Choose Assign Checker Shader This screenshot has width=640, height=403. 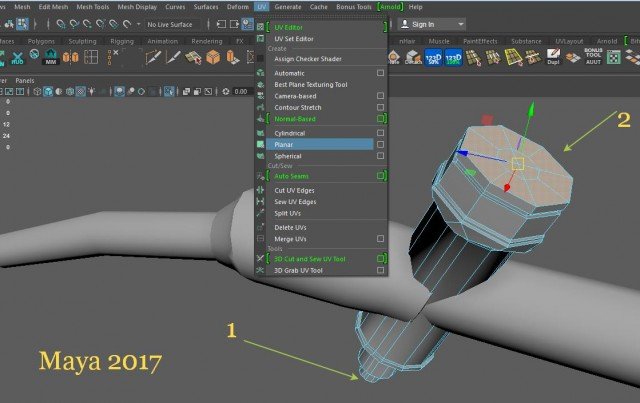click(308, 59)
